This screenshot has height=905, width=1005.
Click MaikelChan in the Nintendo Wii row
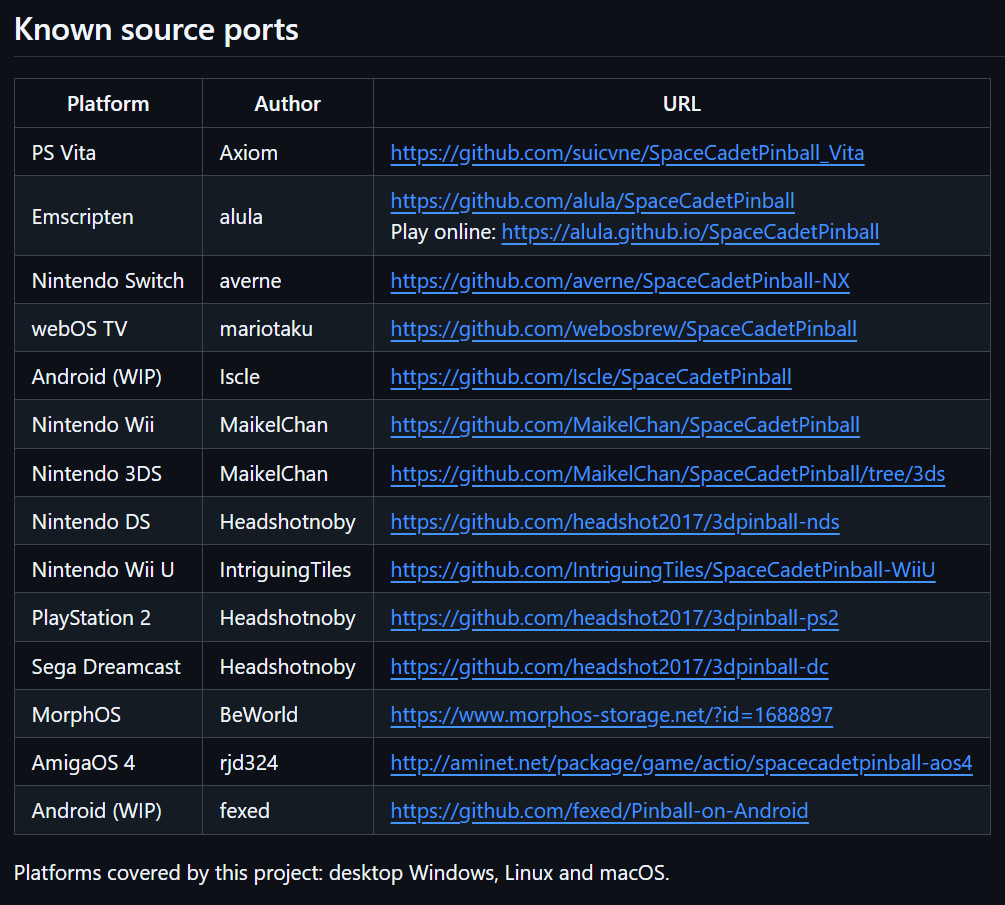274,425
